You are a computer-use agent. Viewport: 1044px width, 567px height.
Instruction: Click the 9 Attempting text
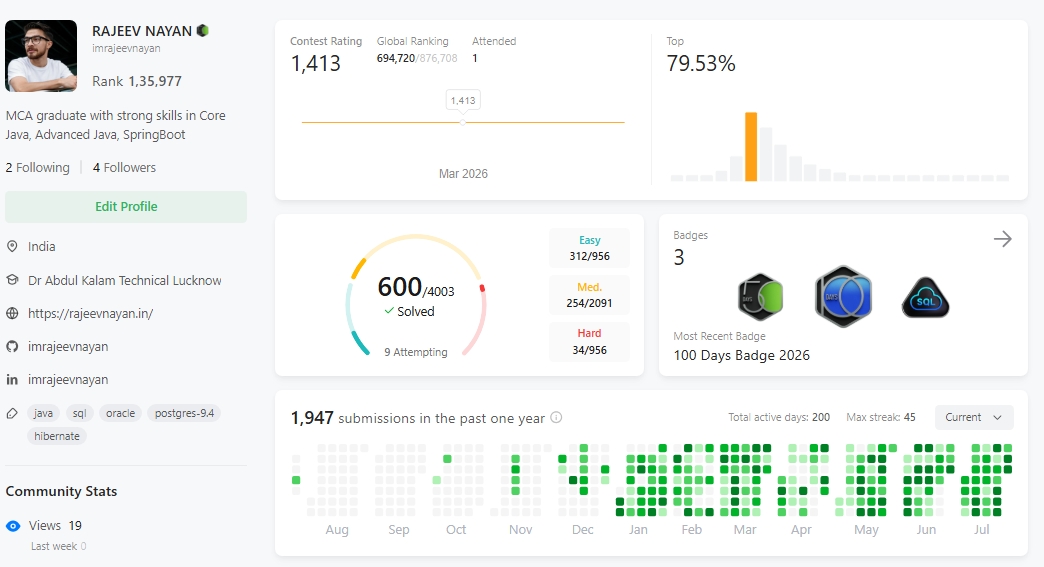click(415, 352)
